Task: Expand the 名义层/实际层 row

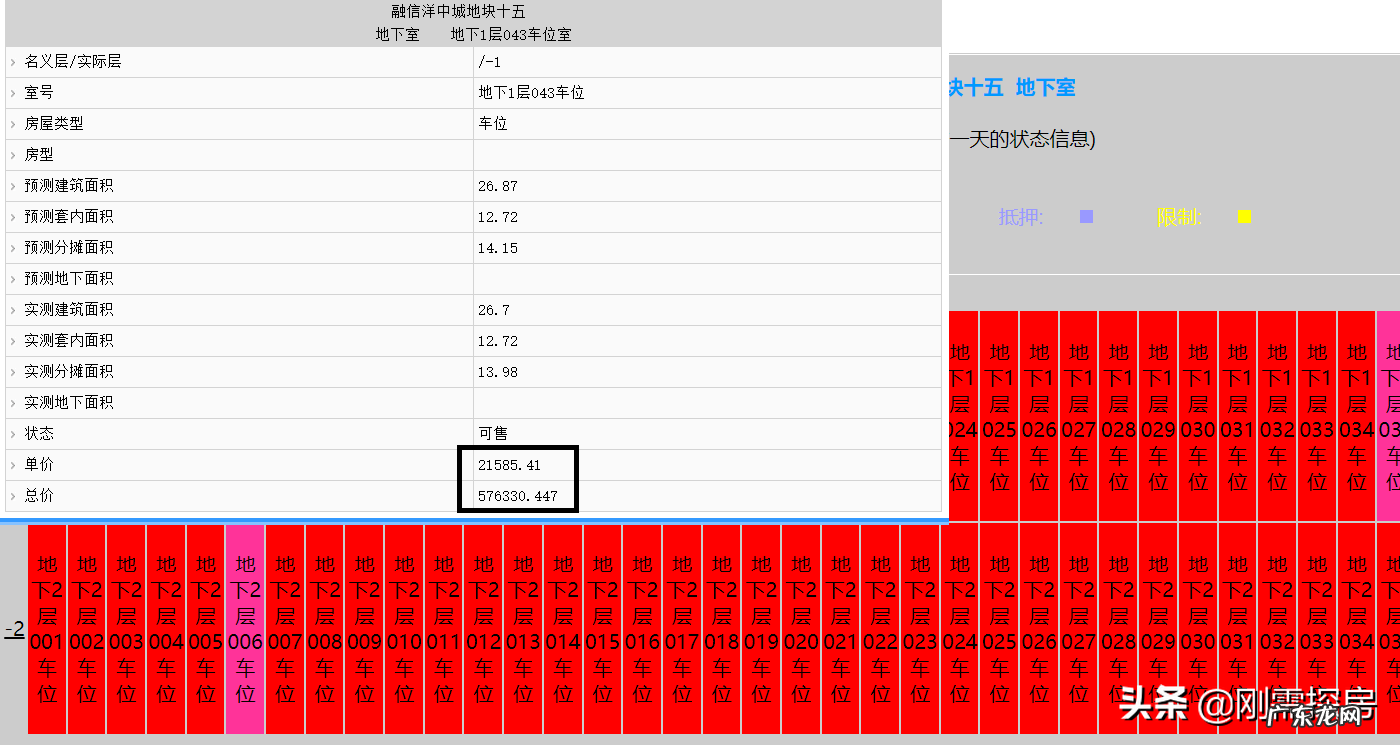Action: point(12,61)
